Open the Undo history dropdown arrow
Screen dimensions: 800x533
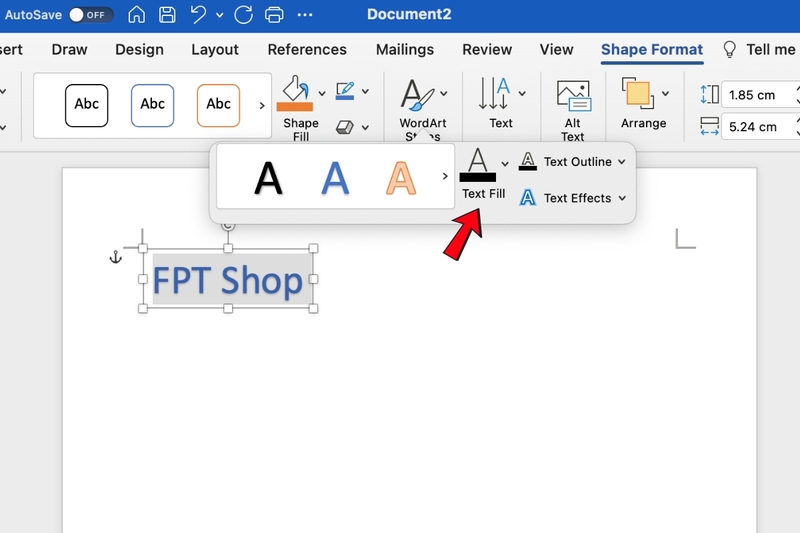(219, 15)
